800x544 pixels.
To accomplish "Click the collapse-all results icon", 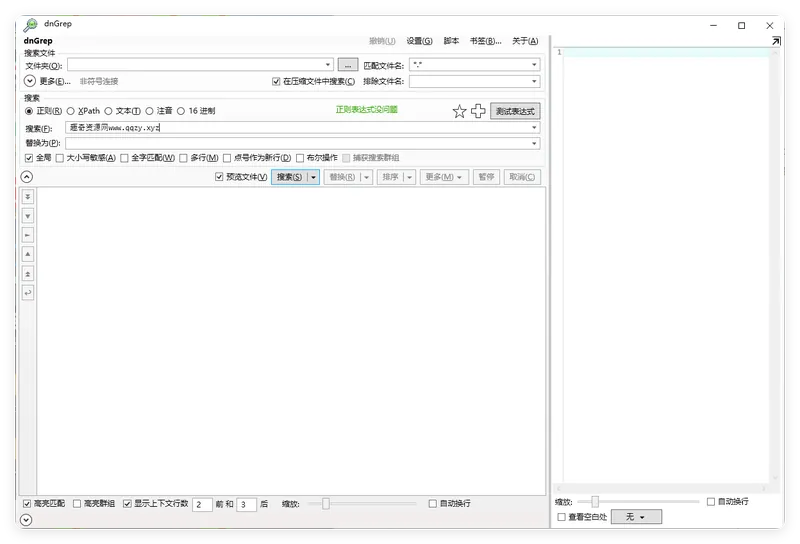I will pyautogui.click(x=28, y=196).
